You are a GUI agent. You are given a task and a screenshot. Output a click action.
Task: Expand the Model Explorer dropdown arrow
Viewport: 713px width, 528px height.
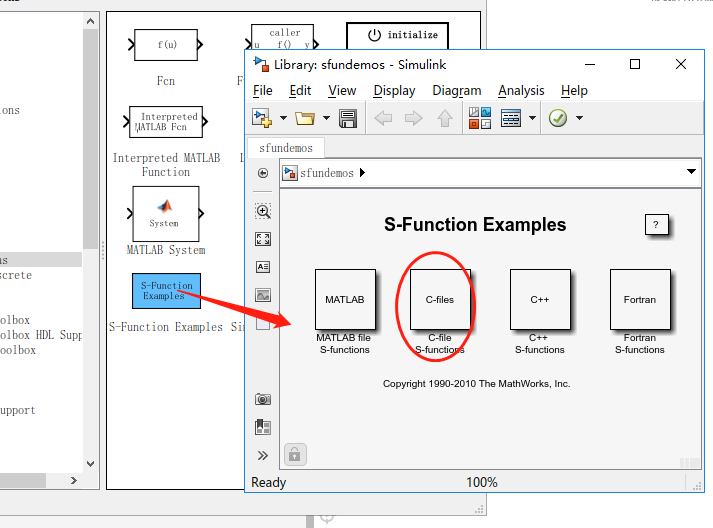click(532, 118)
